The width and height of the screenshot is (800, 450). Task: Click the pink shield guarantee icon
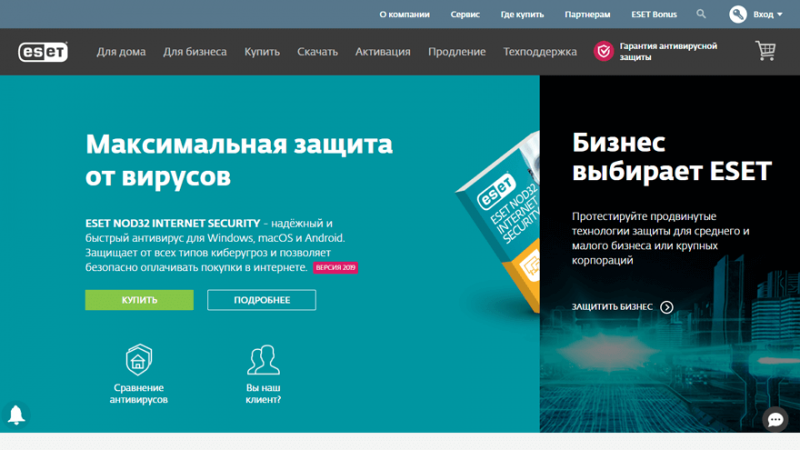604,51
